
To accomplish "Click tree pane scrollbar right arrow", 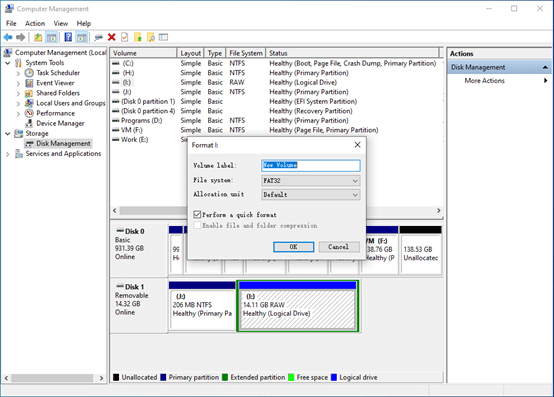I will click(x=101, y=378).
